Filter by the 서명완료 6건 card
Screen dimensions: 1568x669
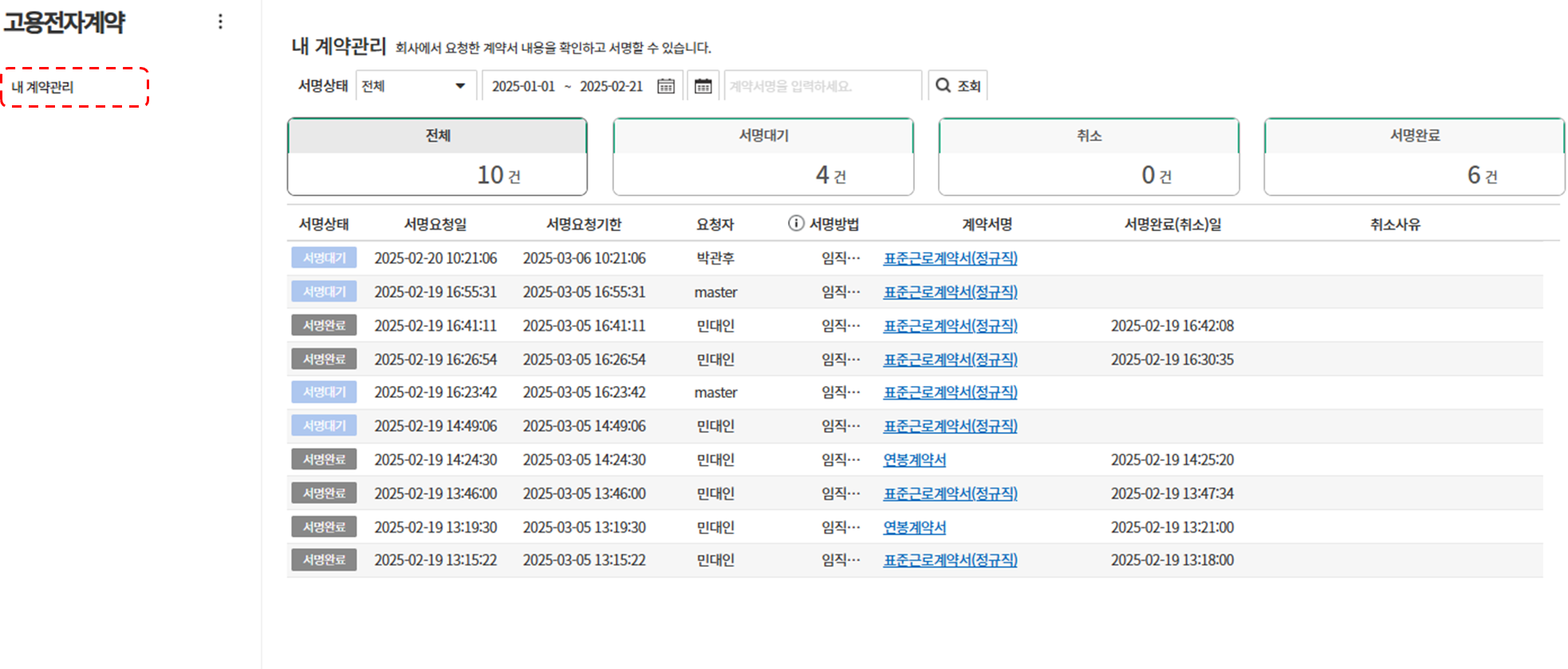[1414, 156]
